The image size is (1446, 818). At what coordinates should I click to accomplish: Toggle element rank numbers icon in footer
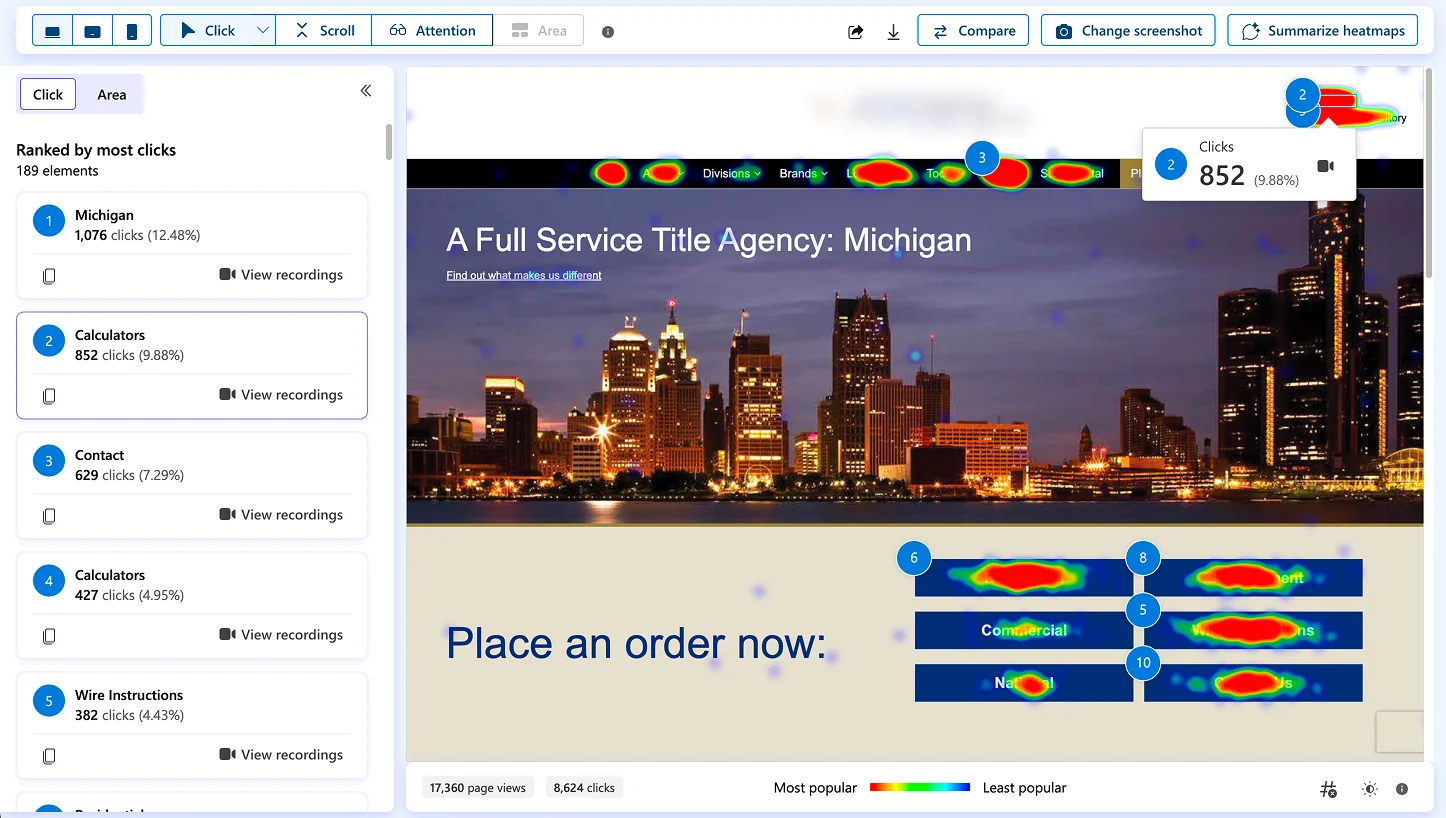1328,789
